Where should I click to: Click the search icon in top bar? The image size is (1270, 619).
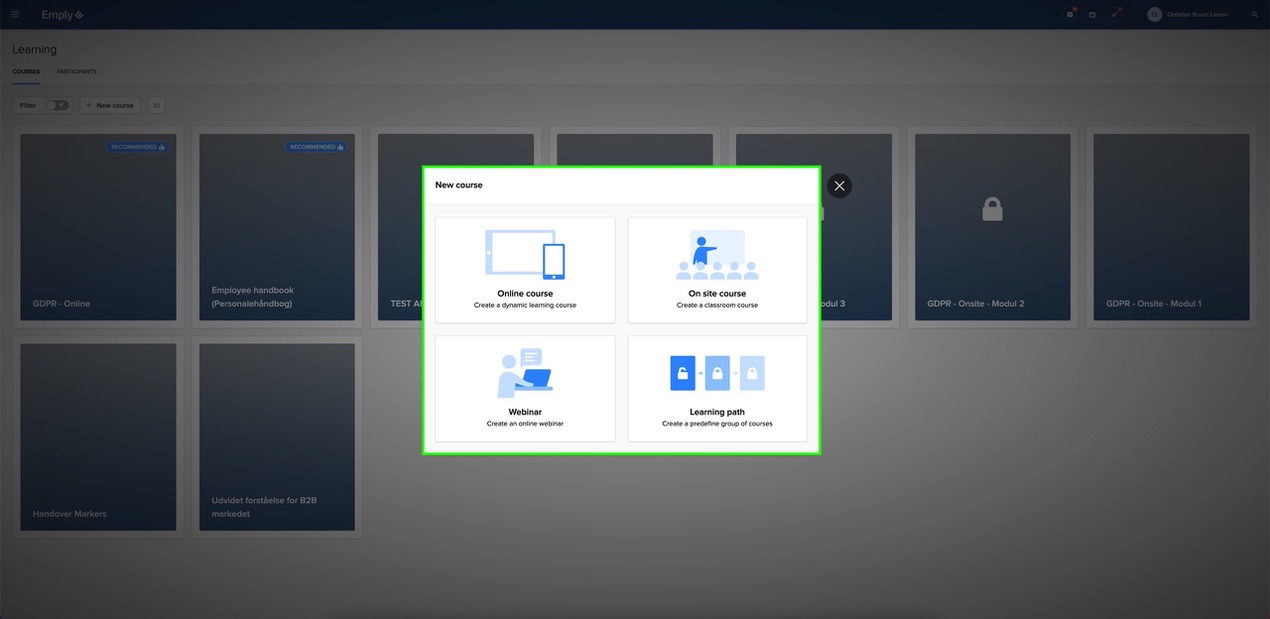point(1254,14)
